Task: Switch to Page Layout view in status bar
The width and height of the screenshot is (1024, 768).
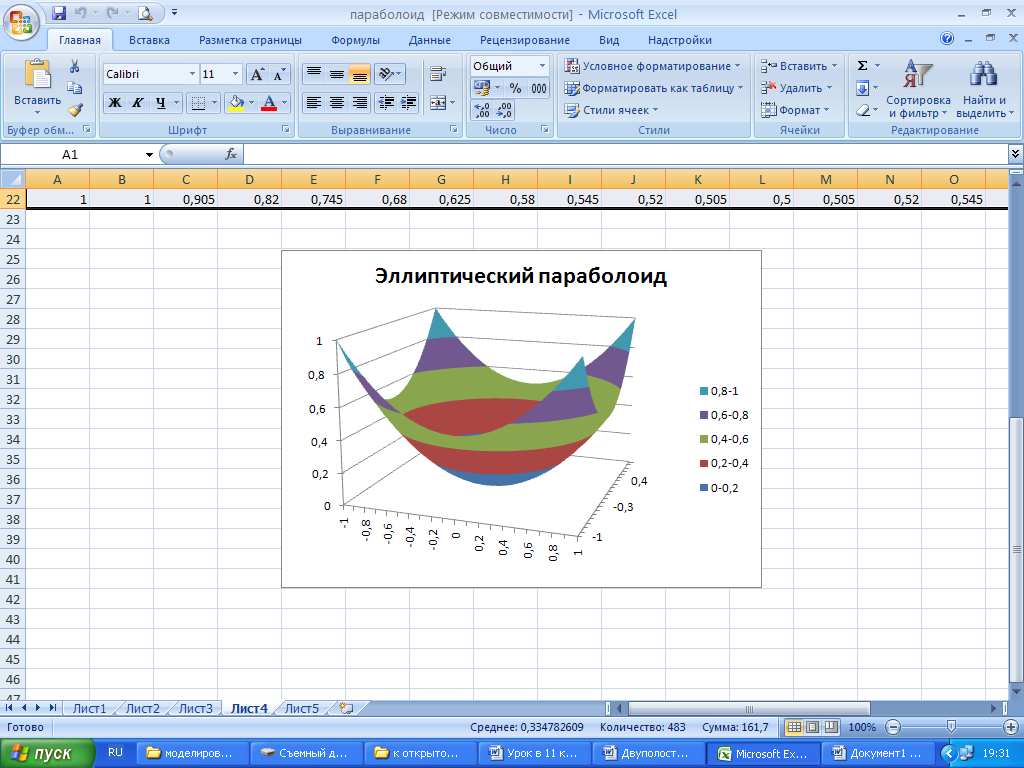Action: [x=812, y=727]
